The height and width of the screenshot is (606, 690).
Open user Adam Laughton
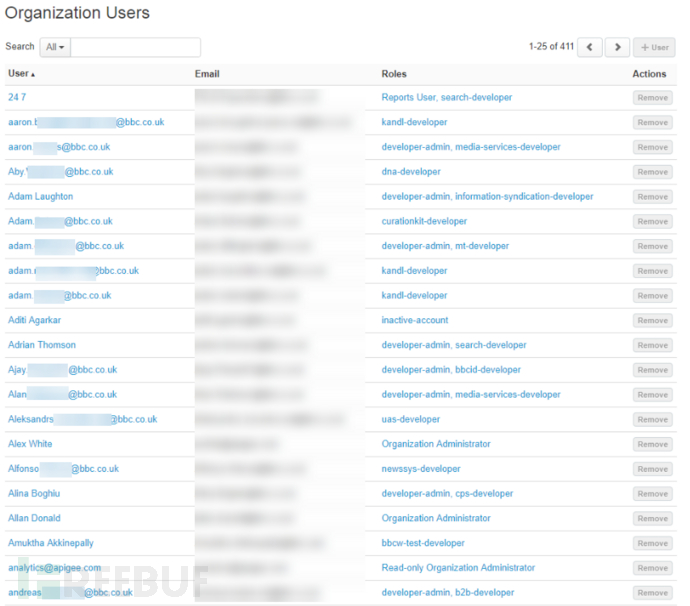tap(40, 196)
